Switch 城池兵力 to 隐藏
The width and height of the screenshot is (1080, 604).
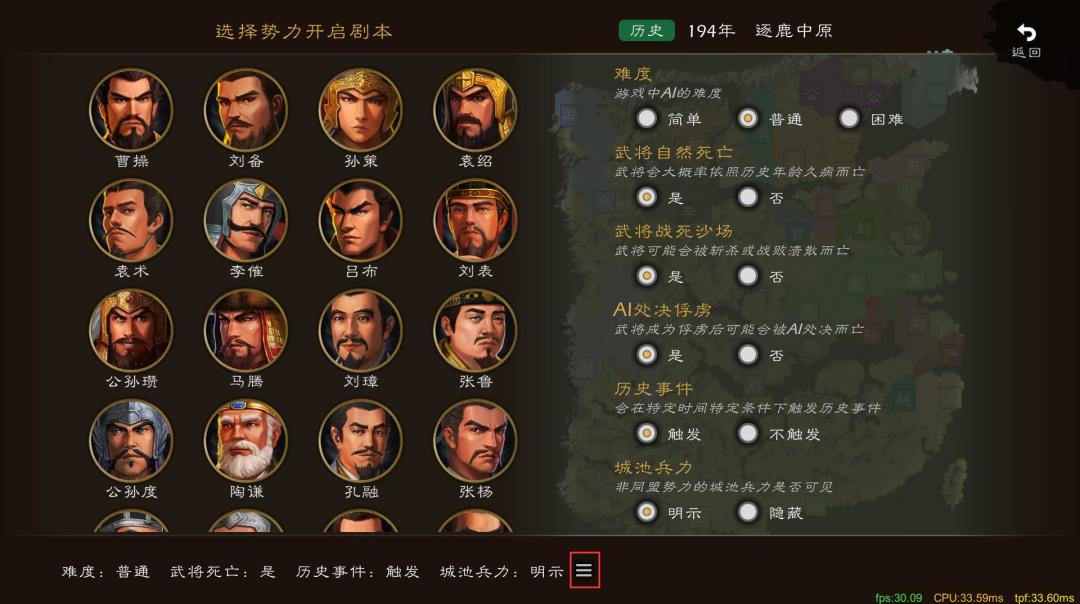748,512
